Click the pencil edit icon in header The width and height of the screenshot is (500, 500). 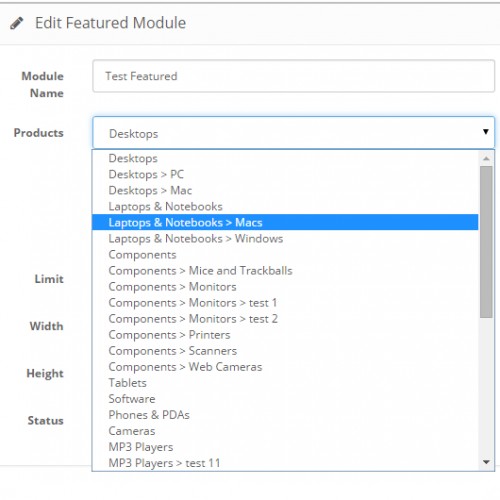click(16, 23)
